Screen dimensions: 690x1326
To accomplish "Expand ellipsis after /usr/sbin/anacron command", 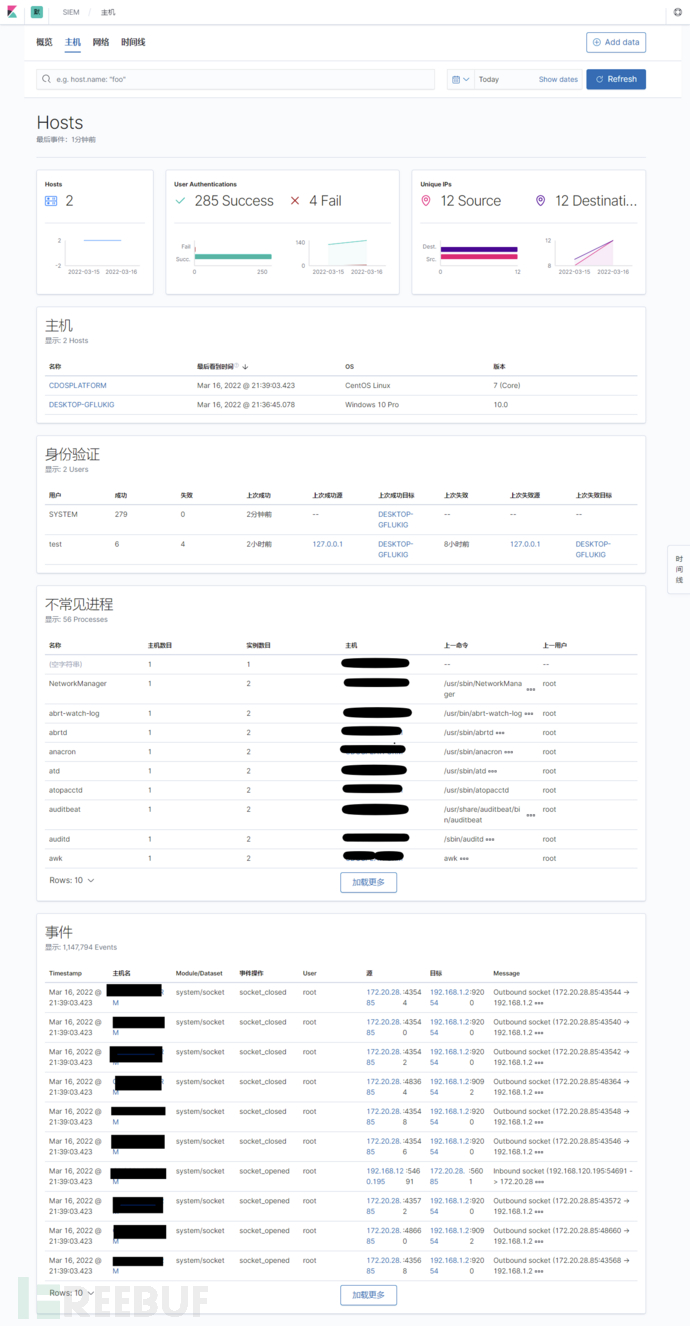I will [509, 752].
